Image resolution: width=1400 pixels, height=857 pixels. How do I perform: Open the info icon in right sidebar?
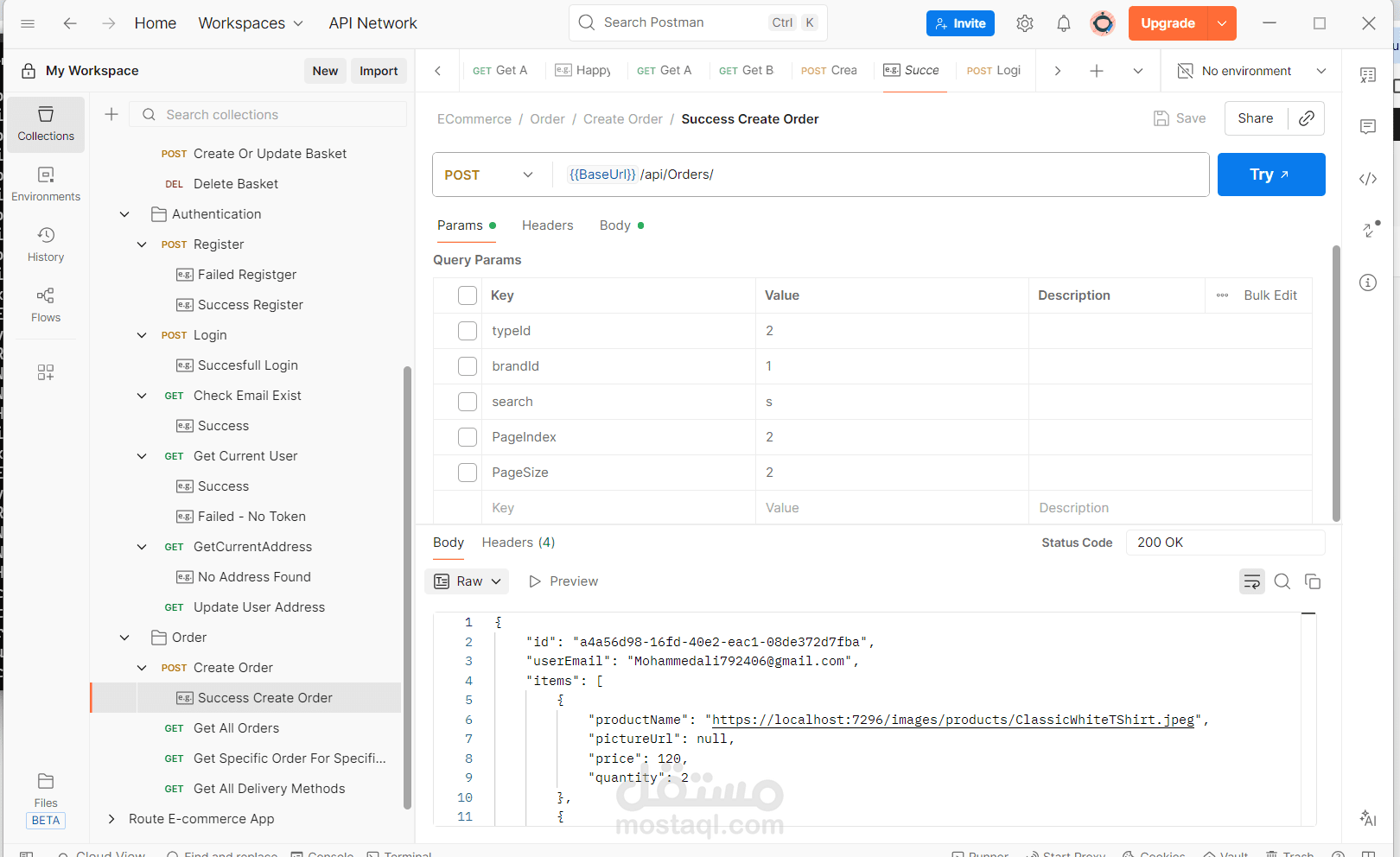(1368, 282)
